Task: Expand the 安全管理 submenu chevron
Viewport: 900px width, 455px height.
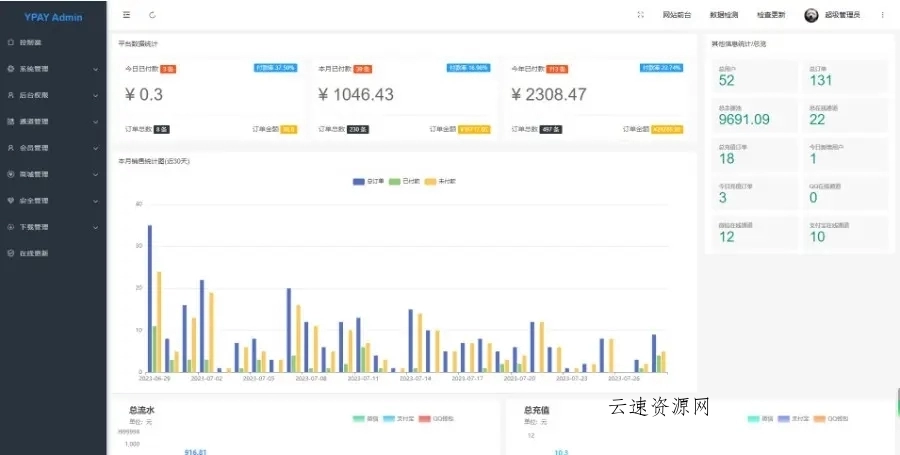Action: tap(95, 201)
